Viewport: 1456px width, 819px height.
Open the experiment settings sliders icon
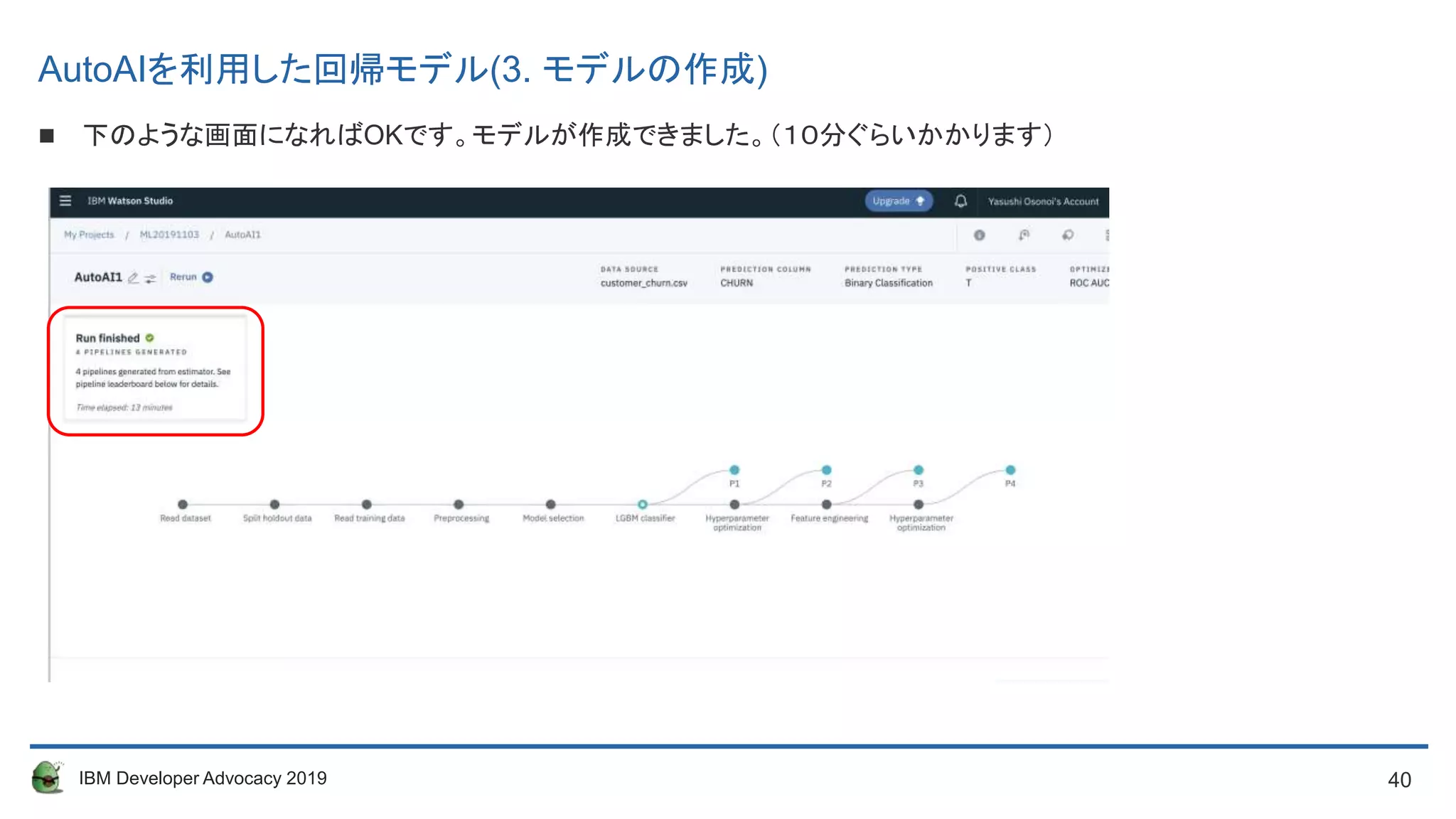(x=150, y=278)
